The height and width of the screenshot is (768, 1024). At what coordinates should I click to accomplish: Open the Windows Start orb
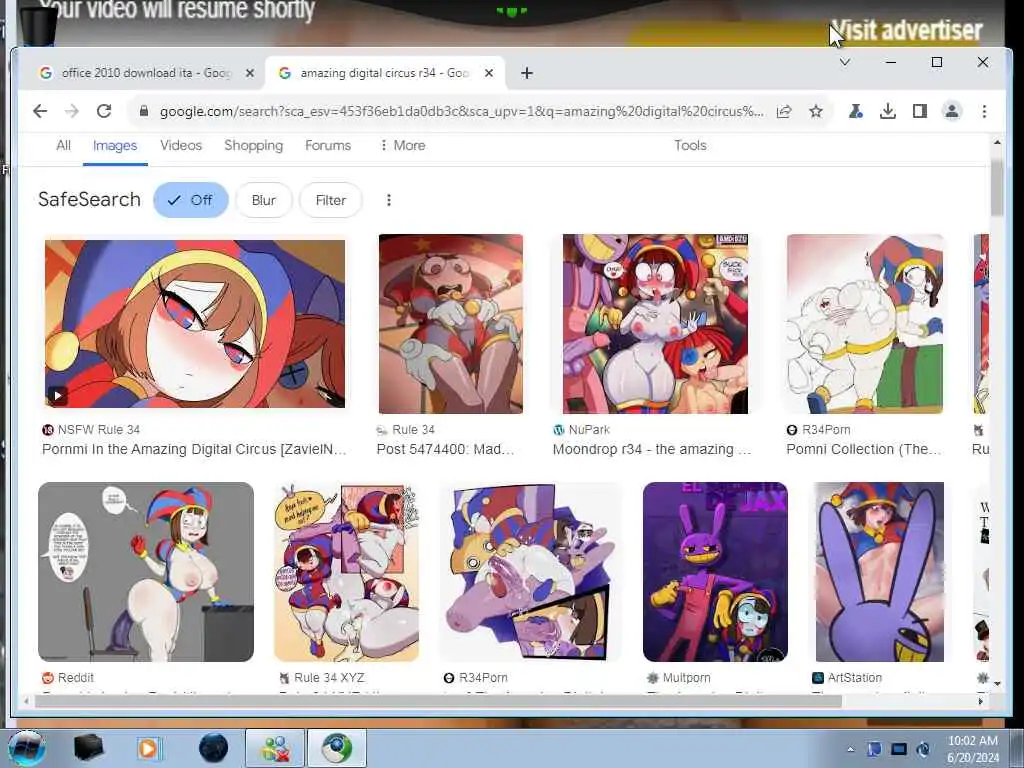tap(26, 748)
